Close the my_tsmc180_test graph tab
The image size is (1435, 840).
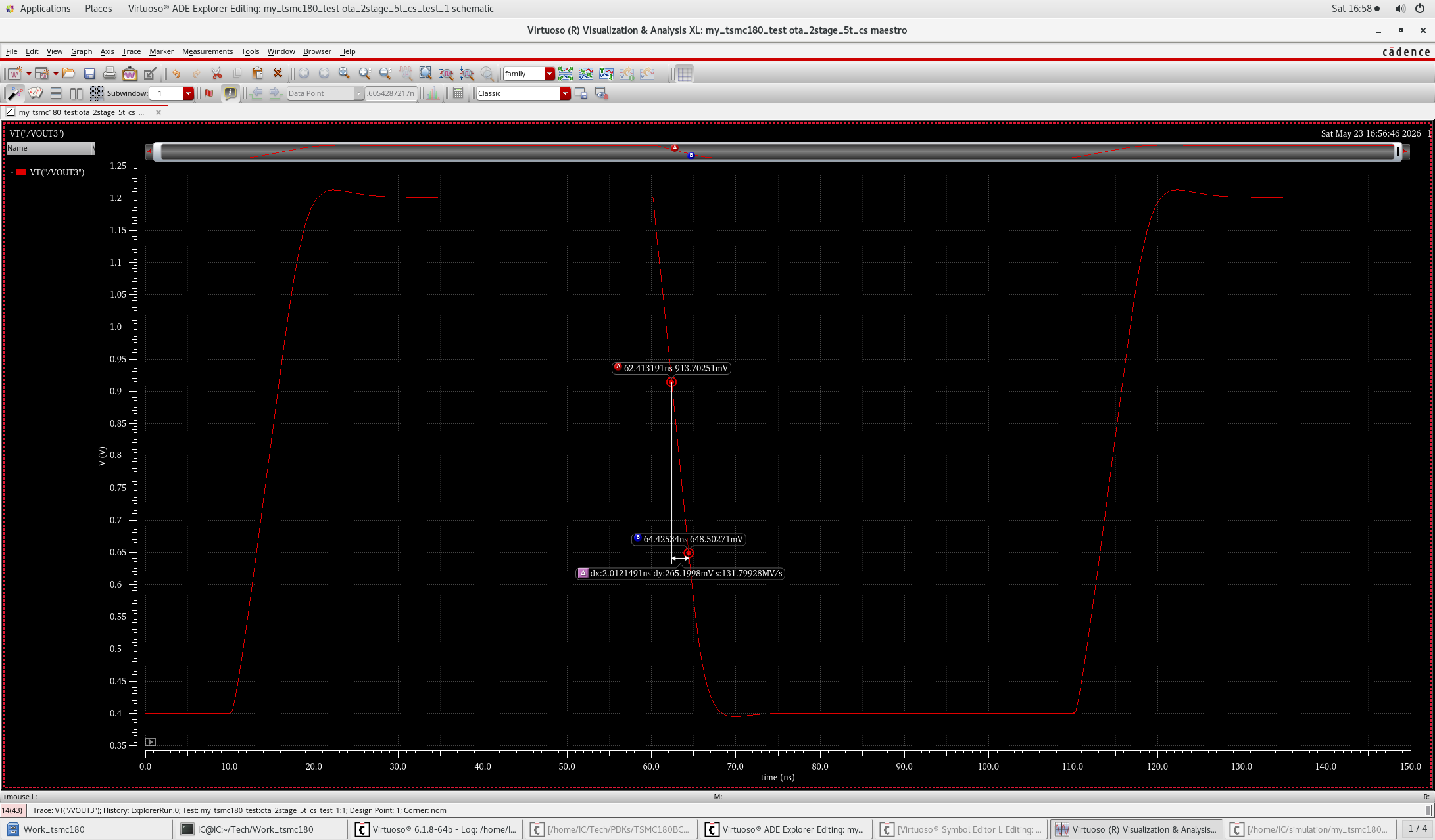click(158, 112)
